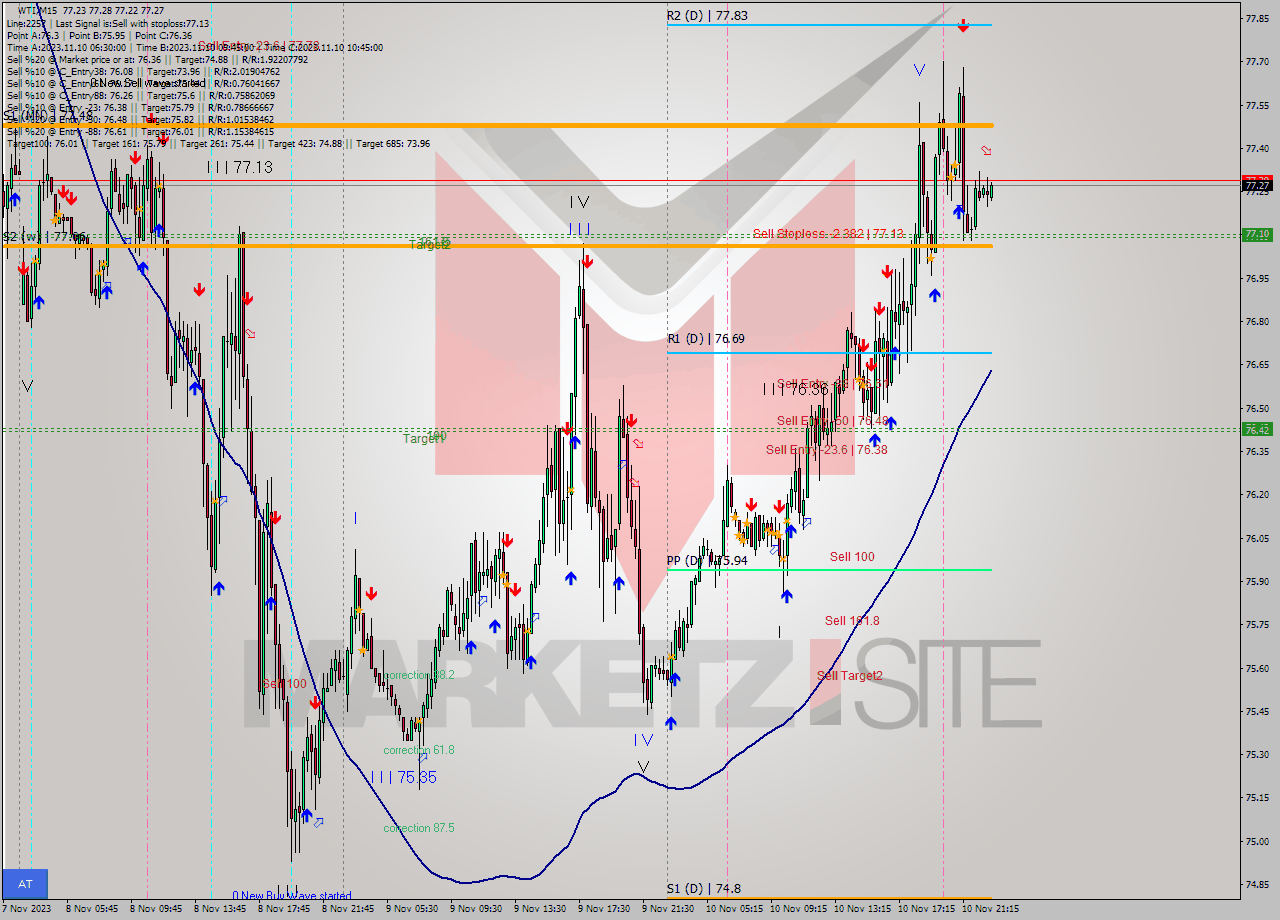Click the 7 Nov 2023 date on time axis
This screenshot has width=1280, height=920.
26,909
